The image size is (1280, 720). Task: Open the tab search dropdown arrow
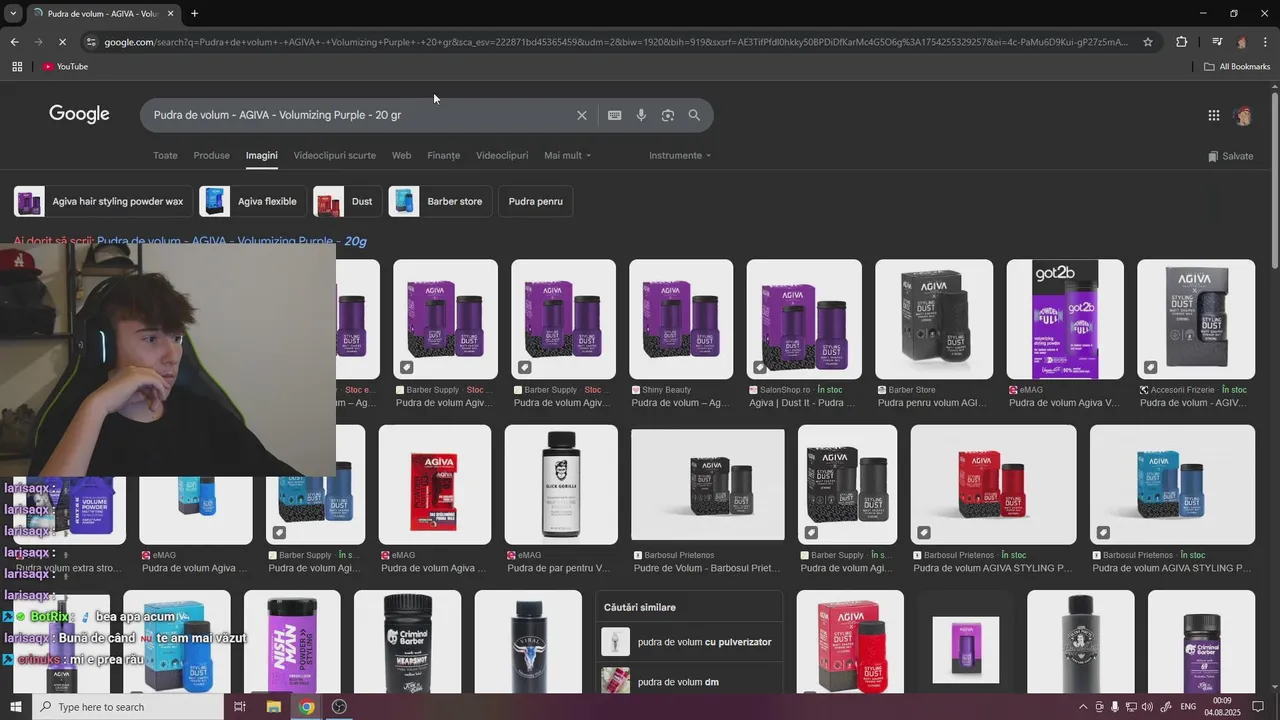tap(13, 14)
